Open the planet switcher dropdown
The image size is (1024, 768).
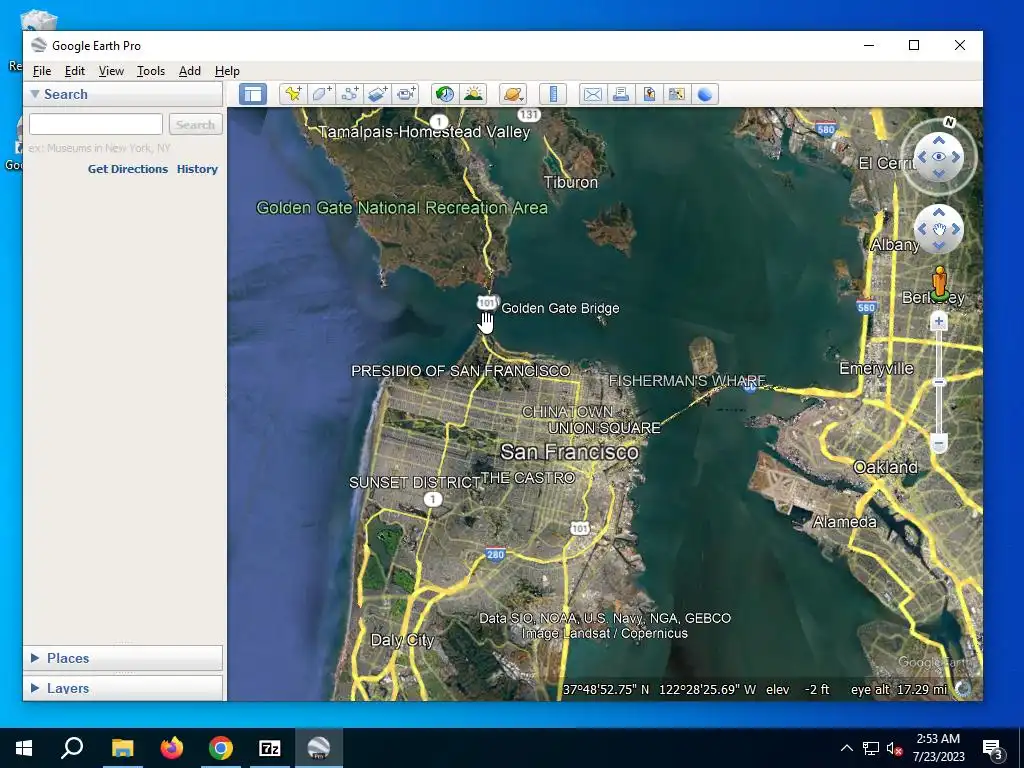513,94
